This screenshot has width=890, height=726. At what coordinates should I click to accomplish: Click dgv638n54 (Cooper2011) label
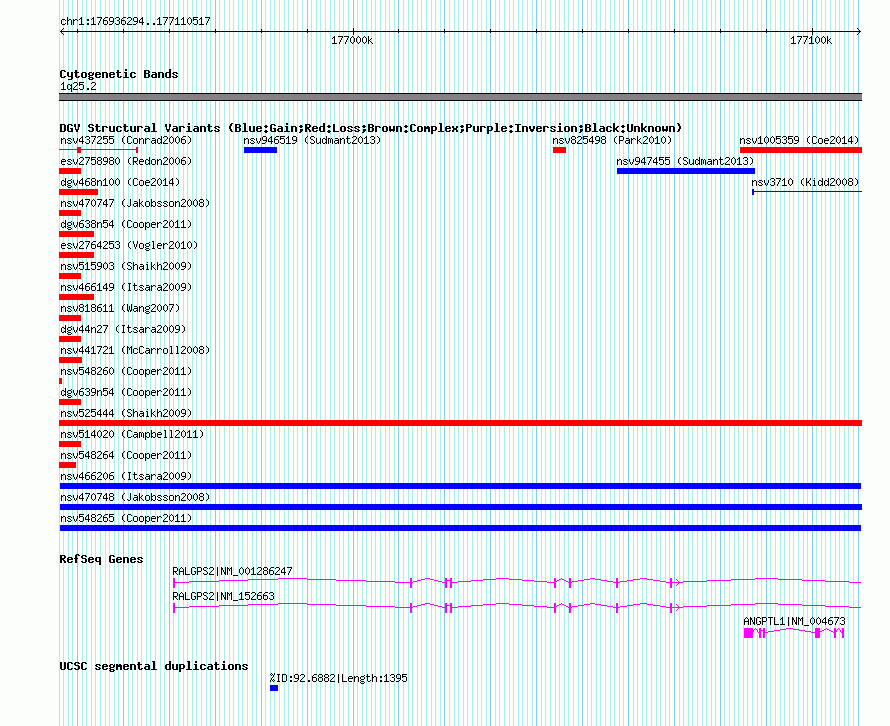(126, 224)
